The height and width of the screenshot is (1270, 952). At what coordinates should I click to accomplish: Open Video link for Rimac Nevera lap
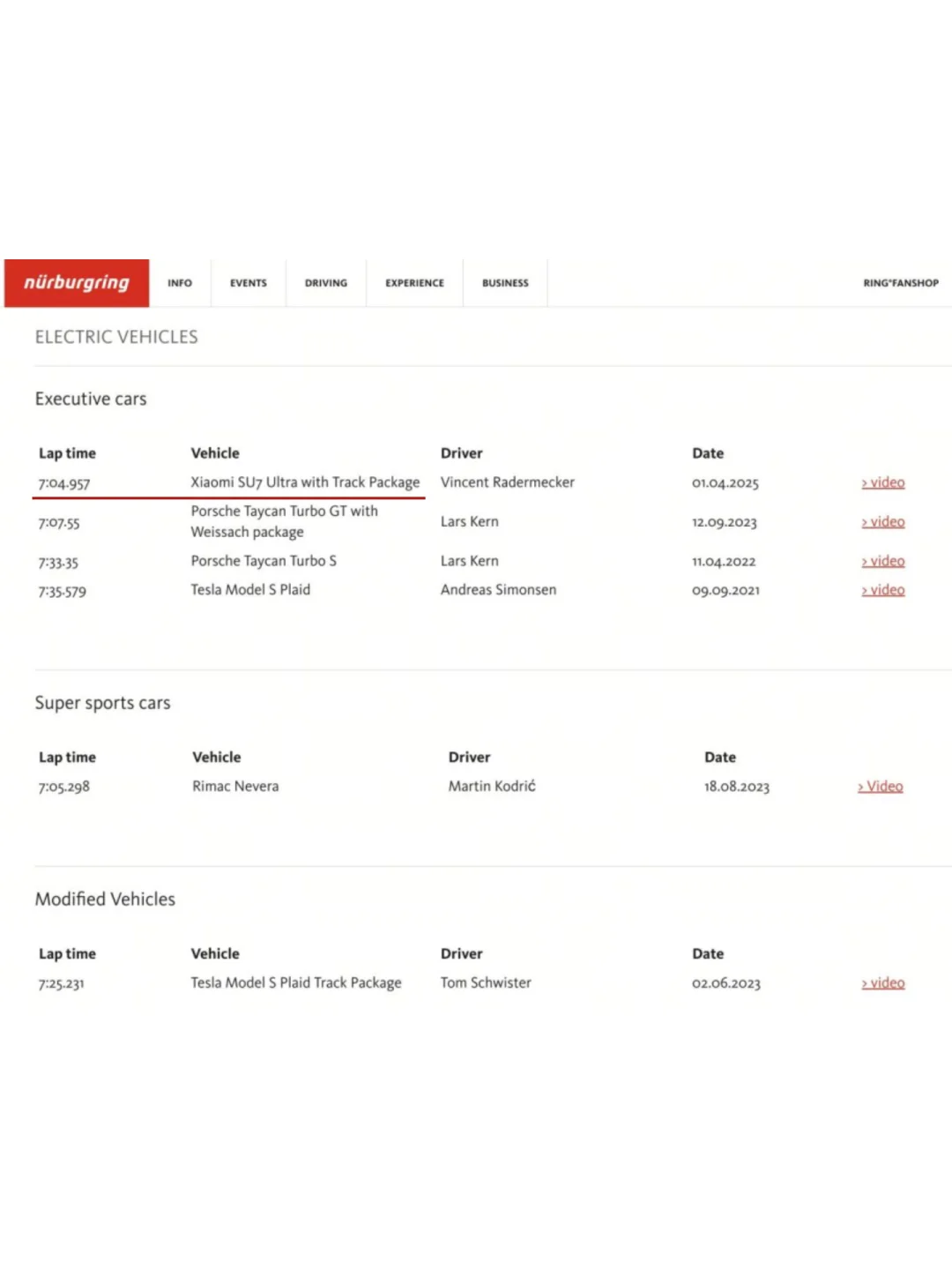pos(881,787)
